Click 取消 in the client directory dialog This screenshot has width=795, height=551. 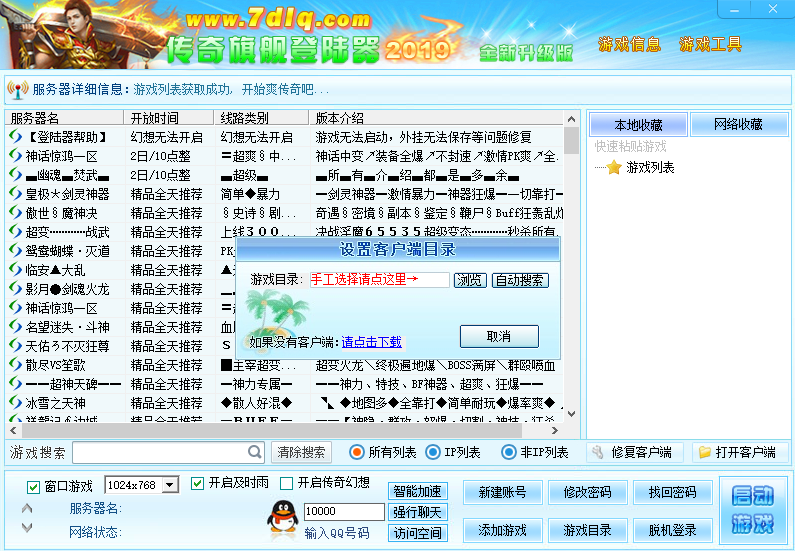pos(499,337)
